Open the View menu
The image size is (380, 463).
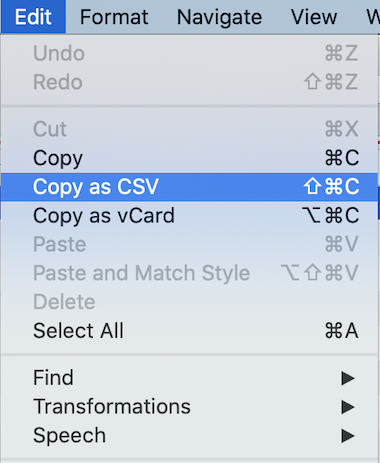tap(314, 17)
